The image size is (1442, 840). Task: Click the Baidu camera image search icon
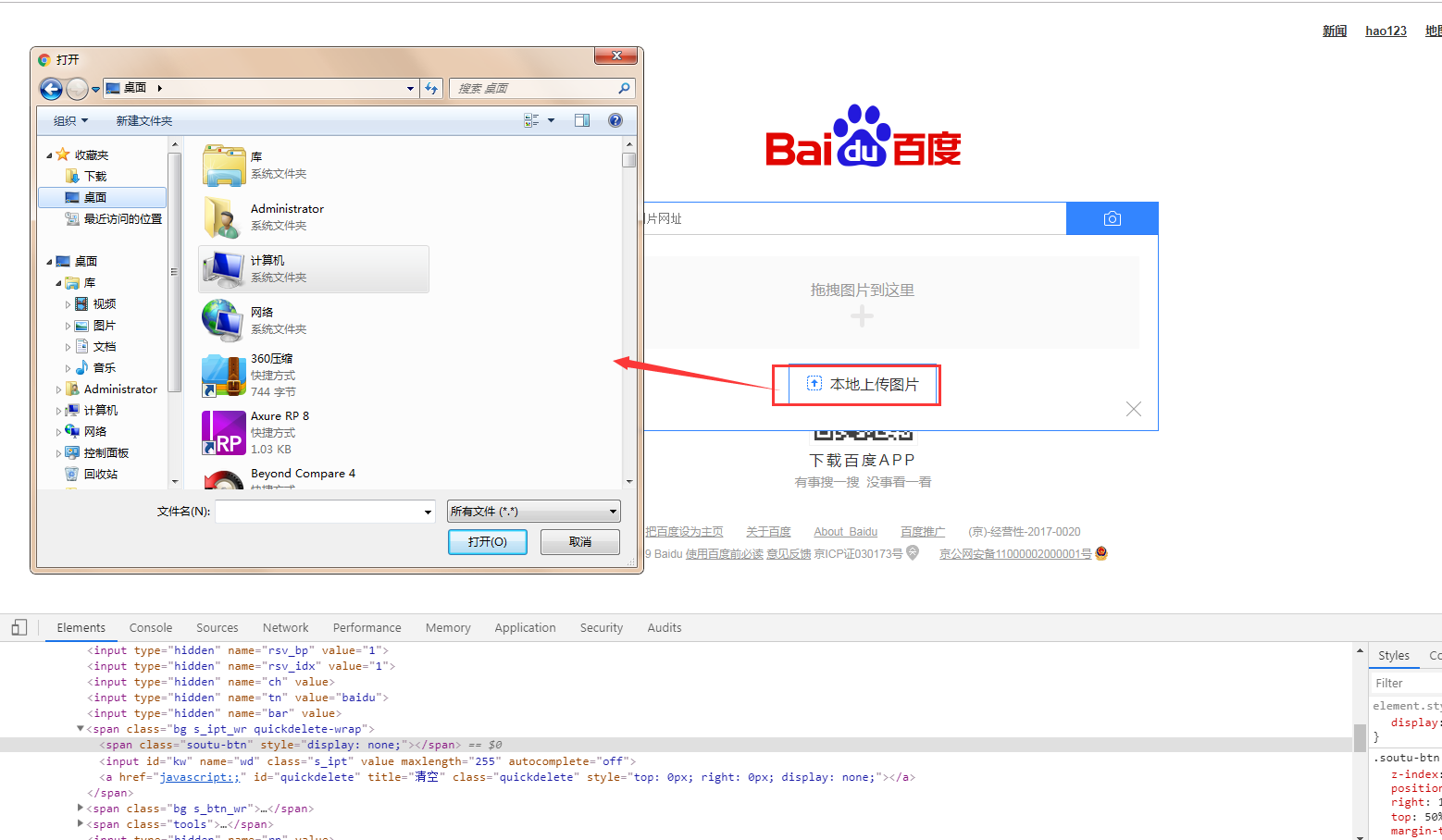point(1113,218)
